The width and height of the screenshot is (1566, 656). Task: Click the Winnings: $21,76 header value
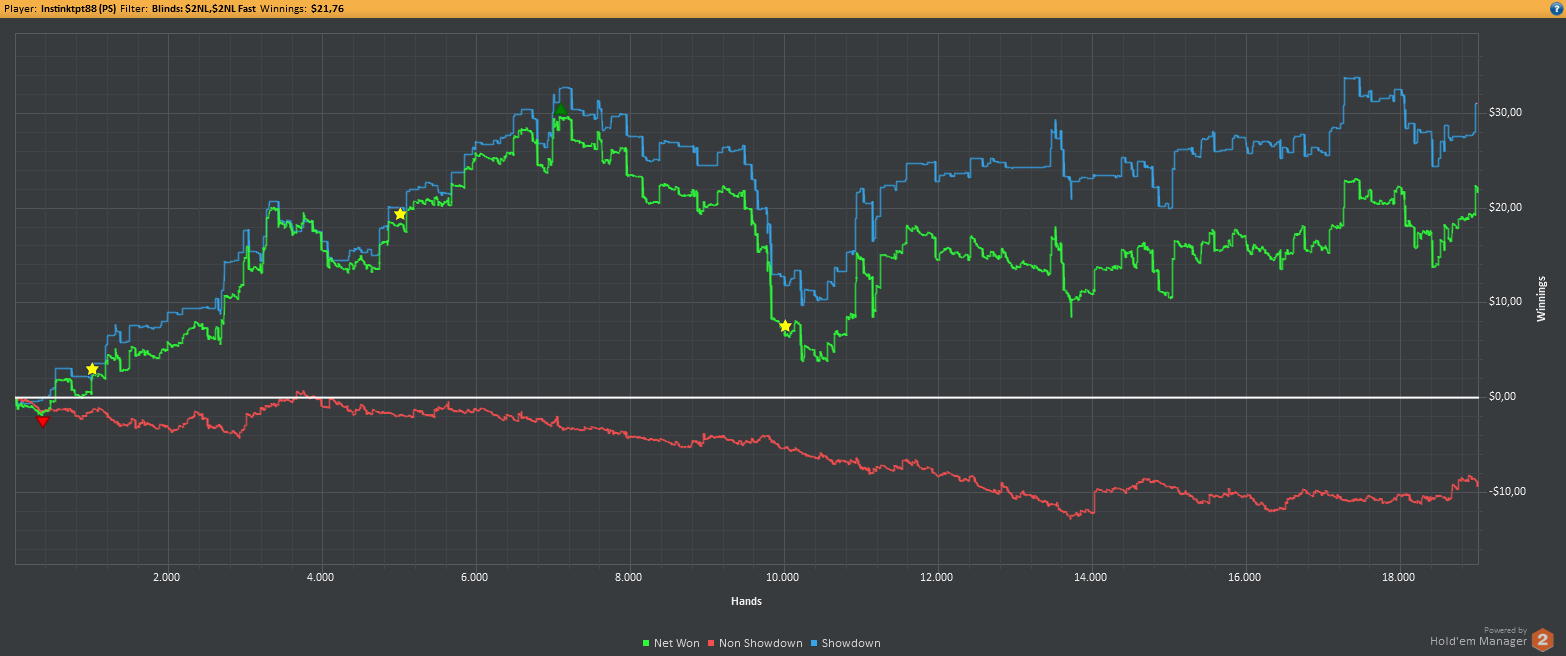(x=302, y=8)
